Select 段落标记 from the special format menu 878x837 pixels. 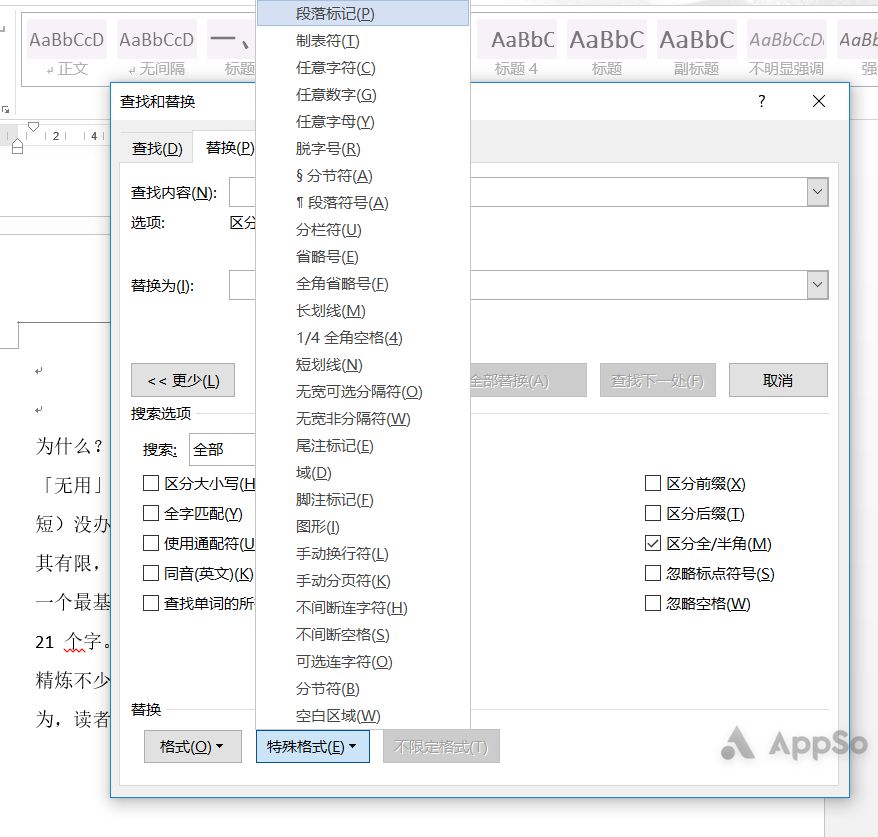coord(320,11)
